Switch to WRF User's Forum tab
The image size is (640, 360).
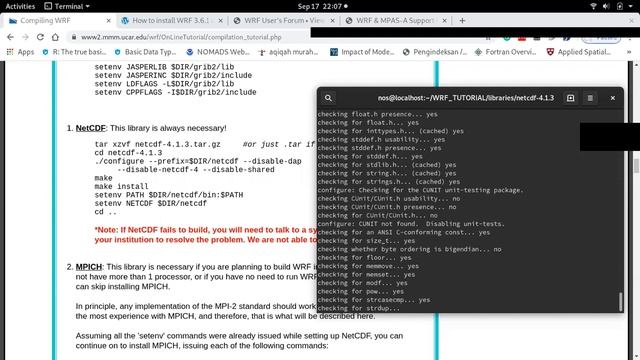[283, 20]
